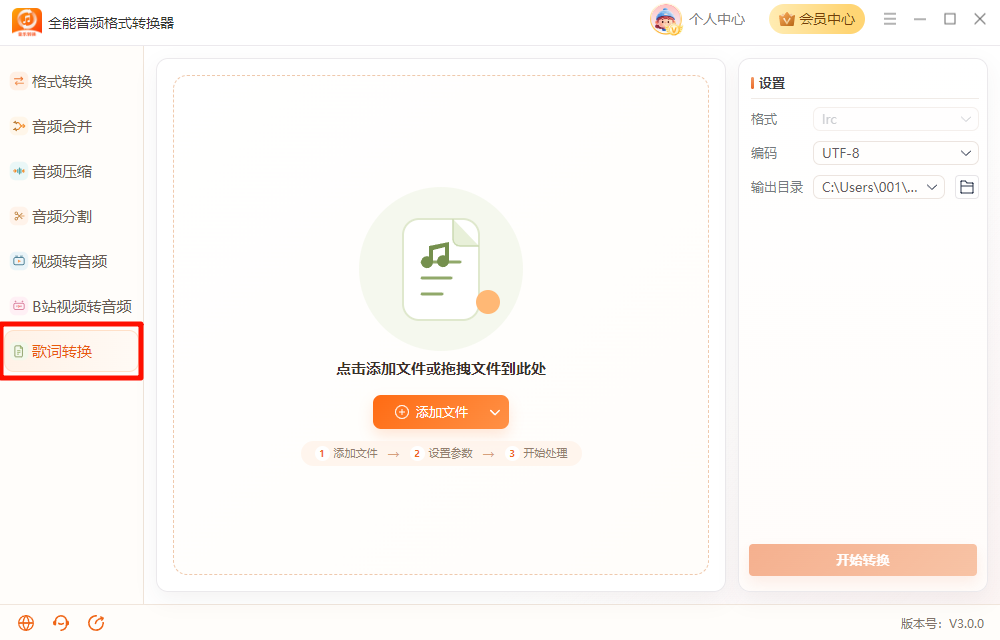Screen dimensions: 1000x640
Task: Click the music document illustration in drop area
Action: click(x=441, y=269)
